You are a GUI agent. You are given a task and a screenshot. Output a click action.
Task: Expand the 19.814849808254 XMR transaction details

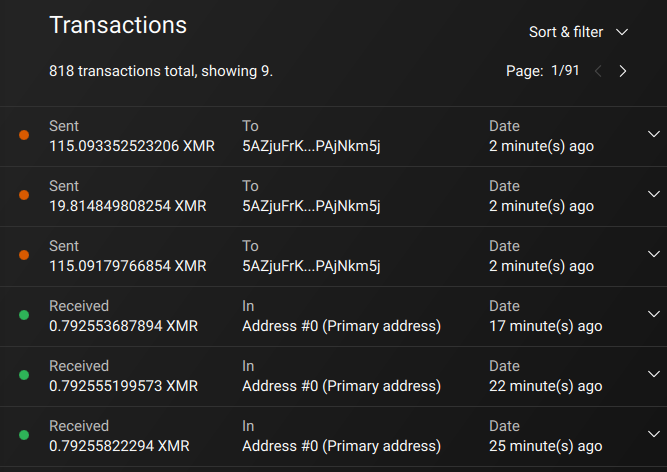pos(654,194)
